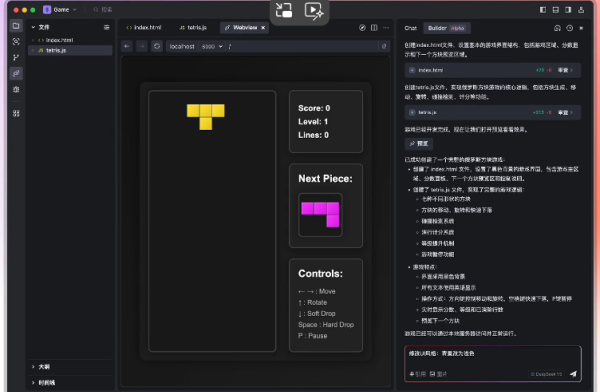Image resolution: width=600 pixels, height=392 pixels.
Task: Open the port 8000 dropdown
Action: pos(212,46)
